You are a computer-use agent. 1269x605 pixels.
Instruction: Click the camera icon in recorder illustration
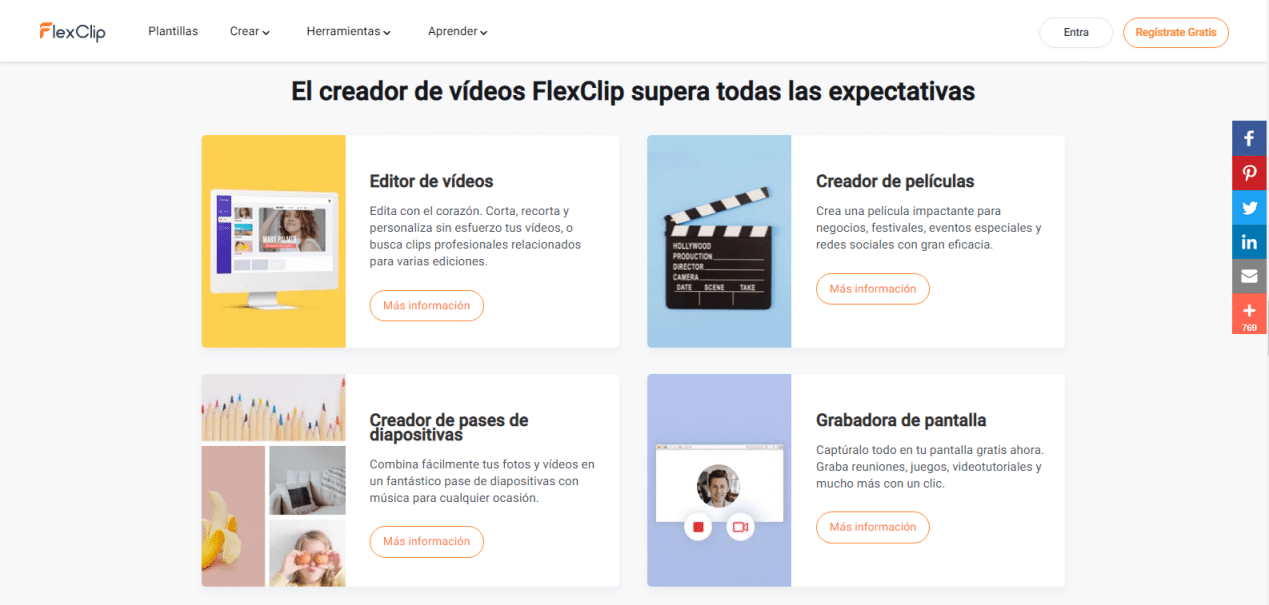740,526
